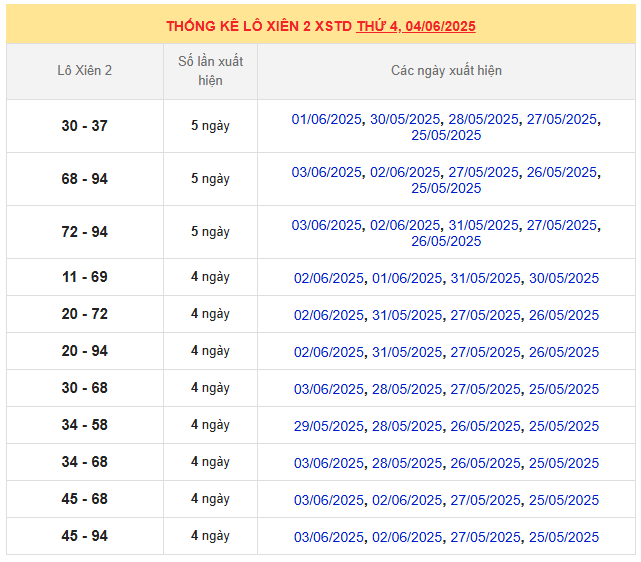The height and width of the screenshot is (562, 641).
Task: Click 25/05/2025 in the 68 - 94 row
Action: (x=446, y=188)
